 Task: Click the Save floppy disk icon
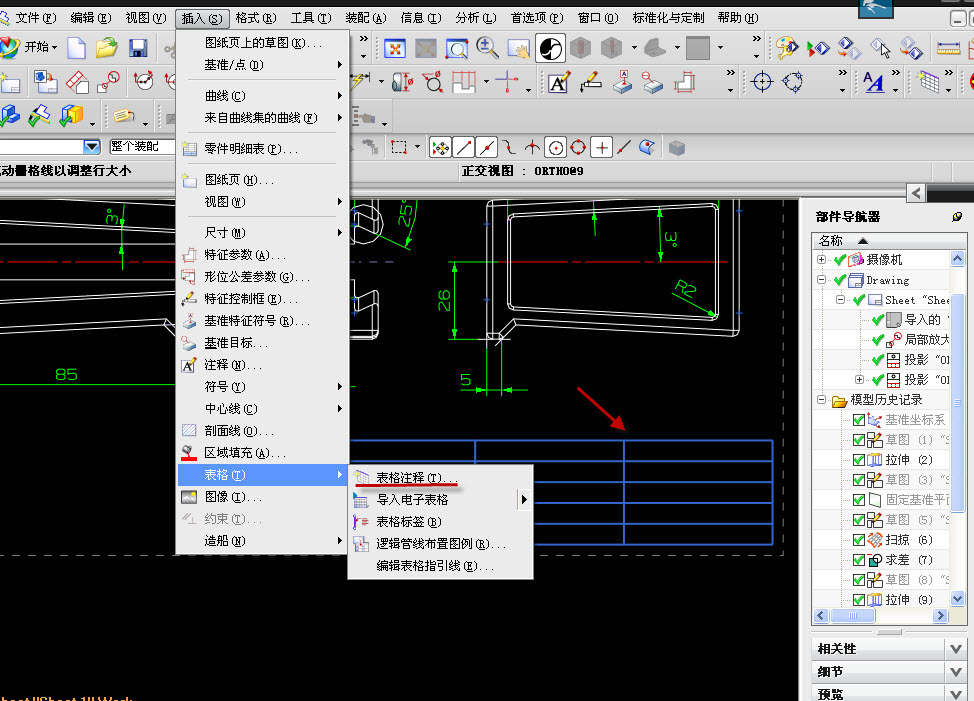pyautogui.click(x=138, y=48)
